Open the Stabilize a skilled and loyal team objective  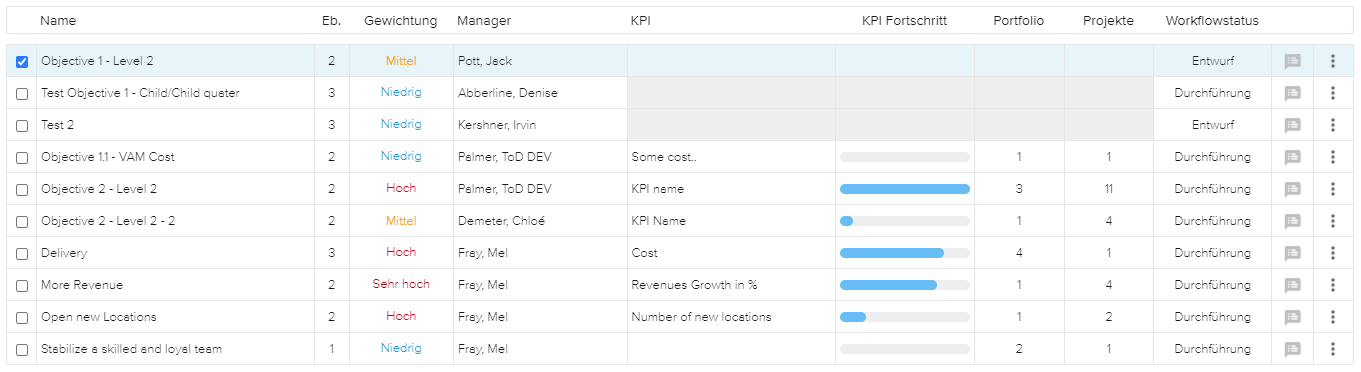(131, 349)
